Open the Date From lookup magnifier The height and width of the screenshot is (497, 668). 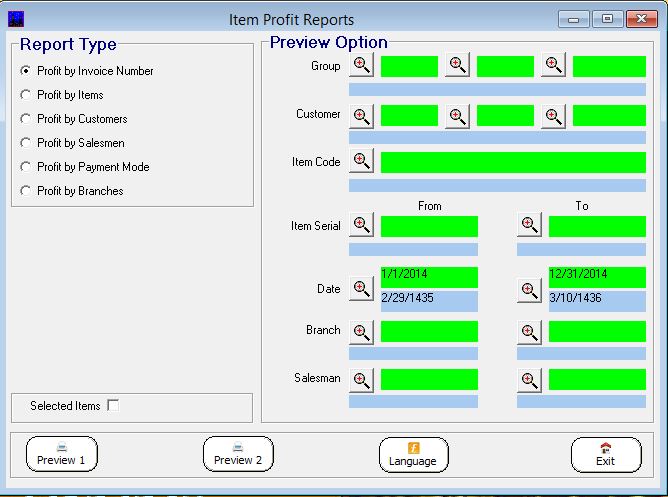click(361, 290)
